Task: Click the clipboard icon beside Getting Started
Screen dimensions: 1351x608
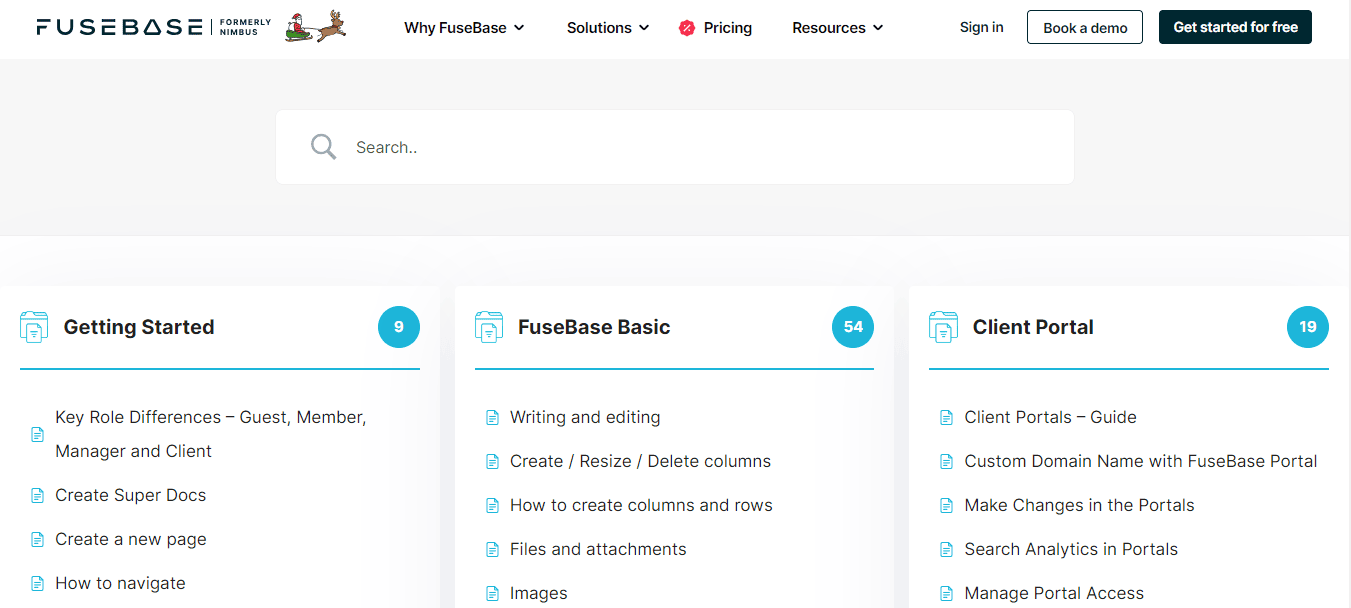Action: pos(33,327)
